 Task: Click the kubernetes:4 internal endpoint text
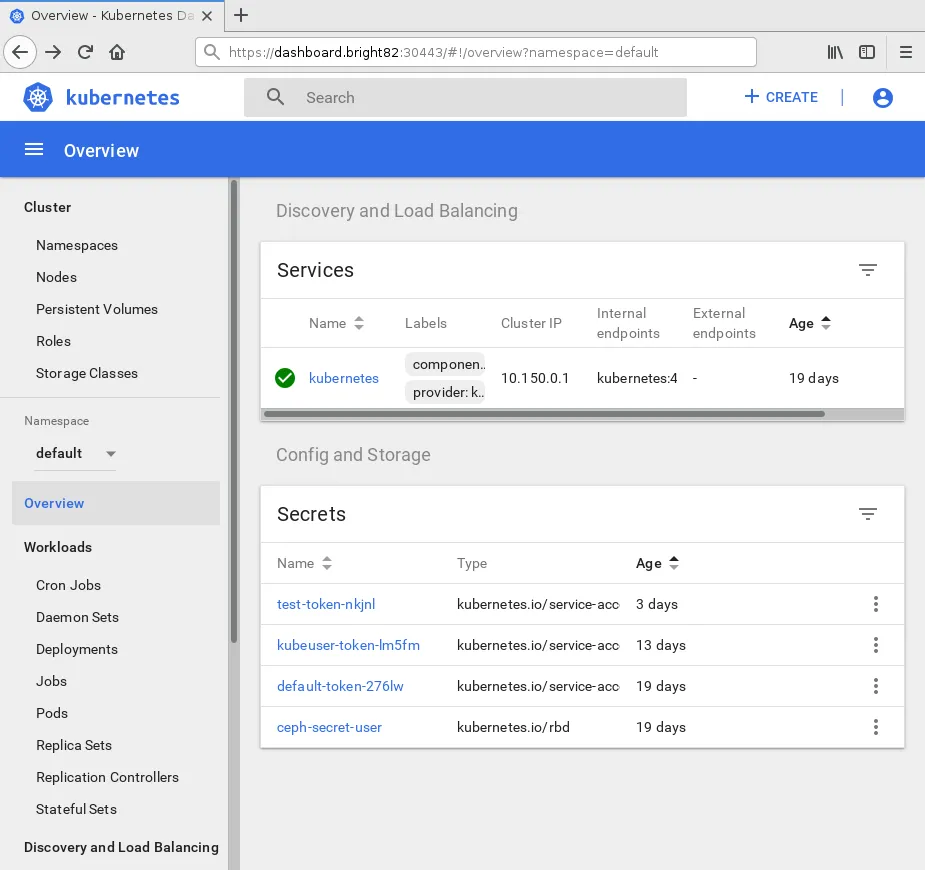tap(637, 378)
